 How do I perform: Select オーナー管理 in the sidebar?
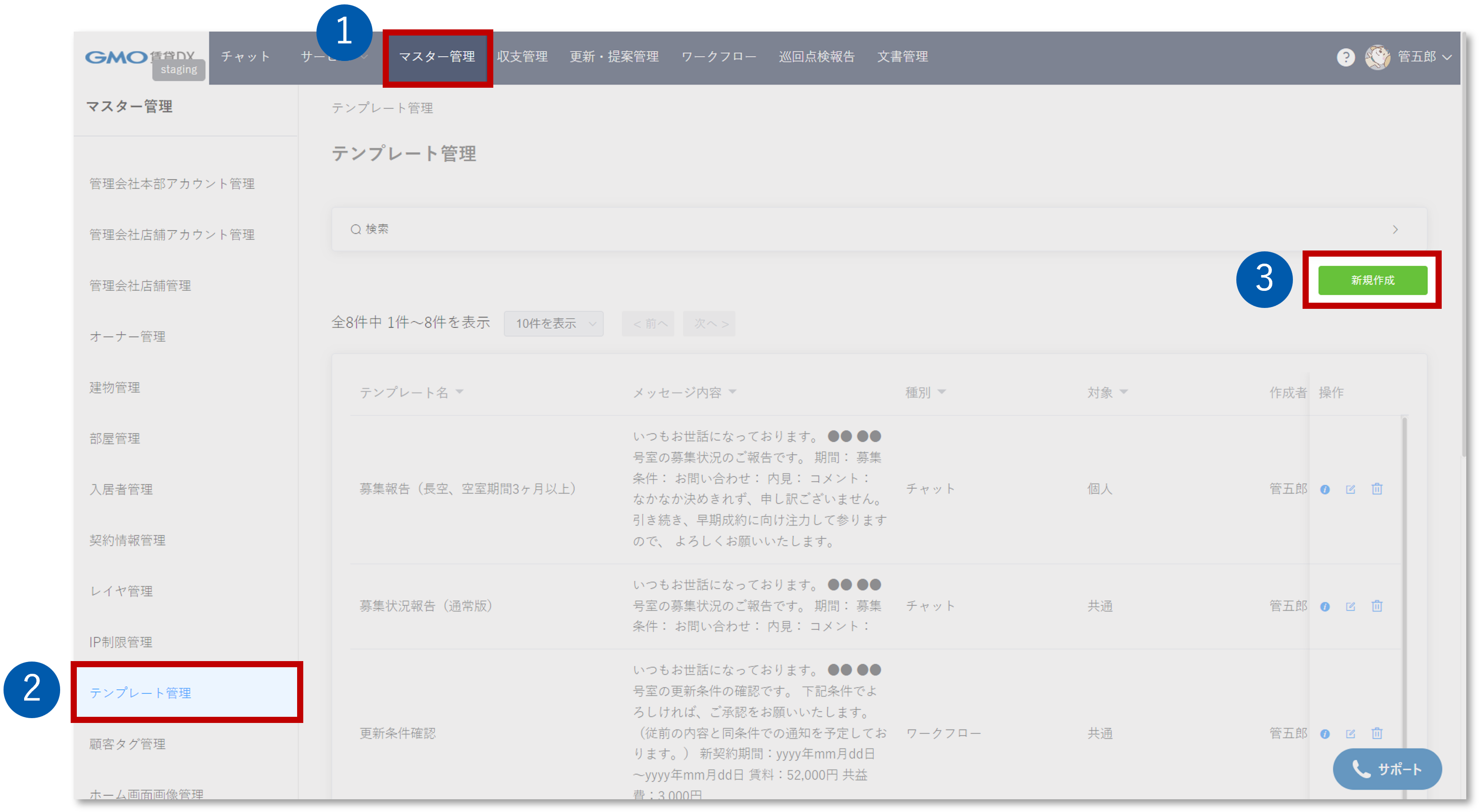point(127,336)
